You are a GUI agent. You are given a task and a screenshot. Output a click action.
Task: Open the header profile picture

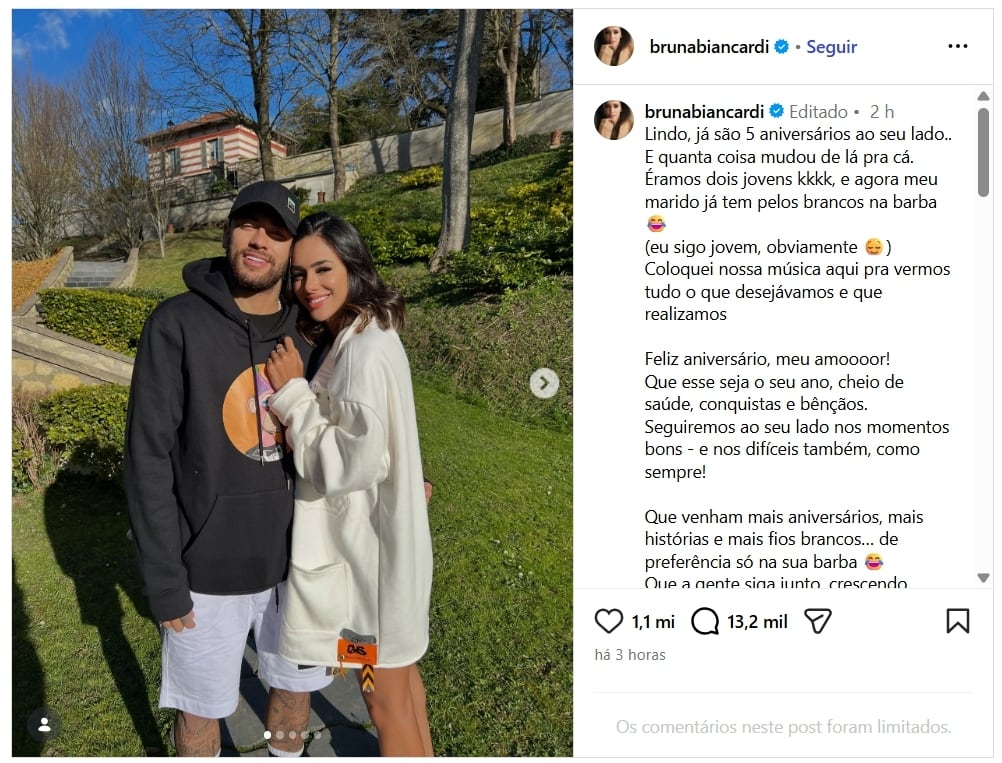tap(613, 46)
